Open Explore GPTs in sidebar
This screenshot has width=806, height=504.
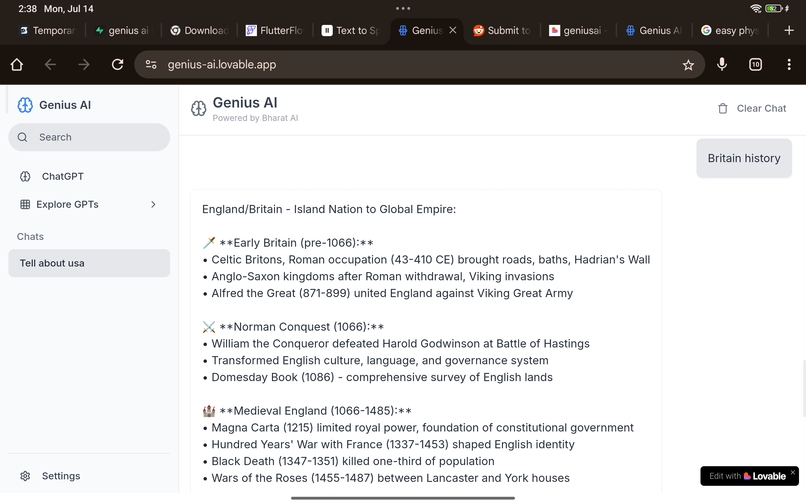89,204
